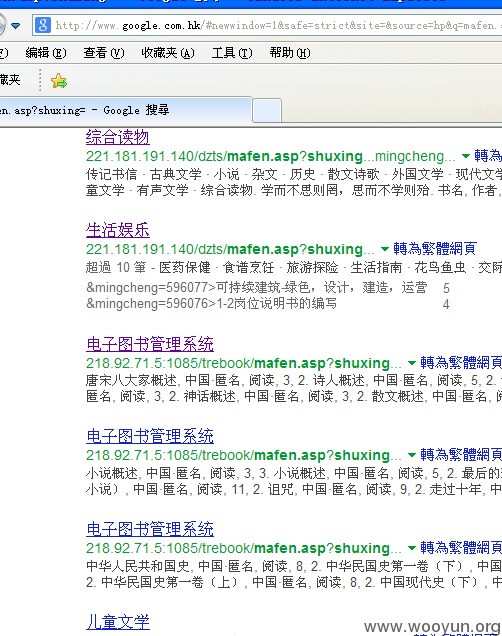Open the 帮助(H) menu
This screenshot has height=636, width=502.
point(290,53)
